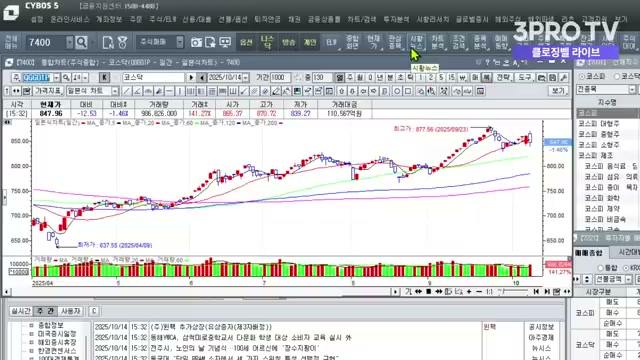Viewport: 640px width, 360px height.
Task: Switch to the 실시간 news tab
Action: pyautogui.click(x=21, y=311)
